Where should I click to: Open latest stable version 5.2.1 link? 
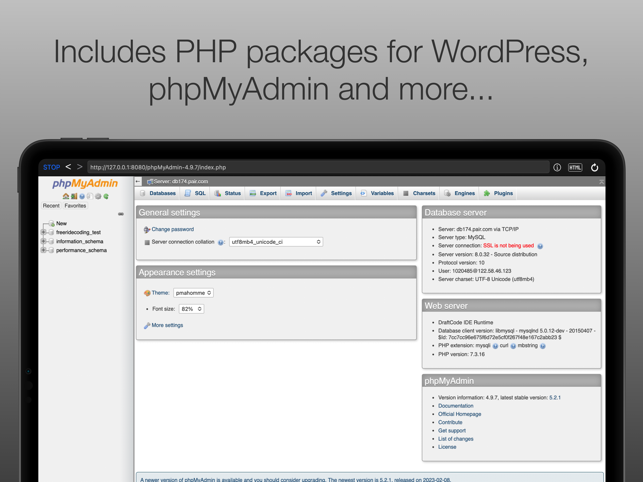(555, 397)
